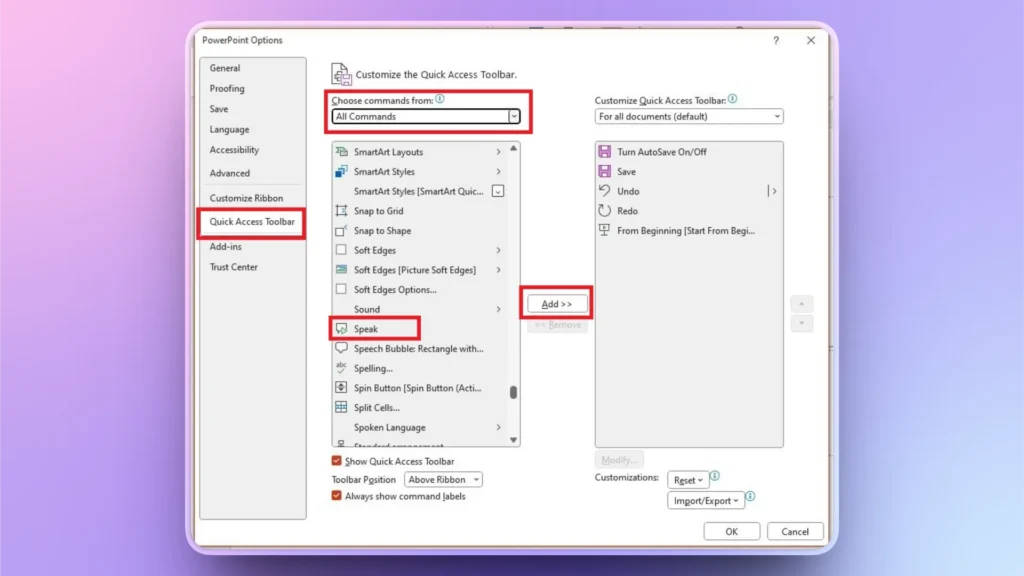
Task: Open the Import/Export menu
Action: point(706,500)
